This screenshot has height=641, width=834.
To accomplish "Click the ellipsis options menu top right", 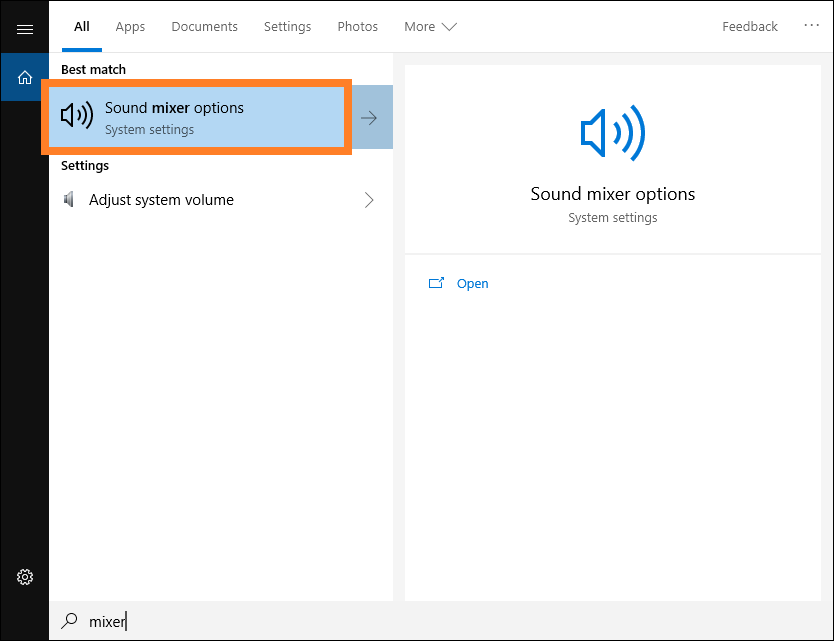I will [x=810, y=26].
